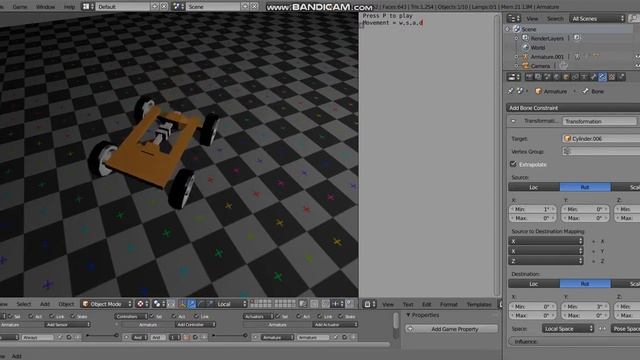Open the outliner editor type selector
This screenshot has width=640, height=360.
(513, 18)
